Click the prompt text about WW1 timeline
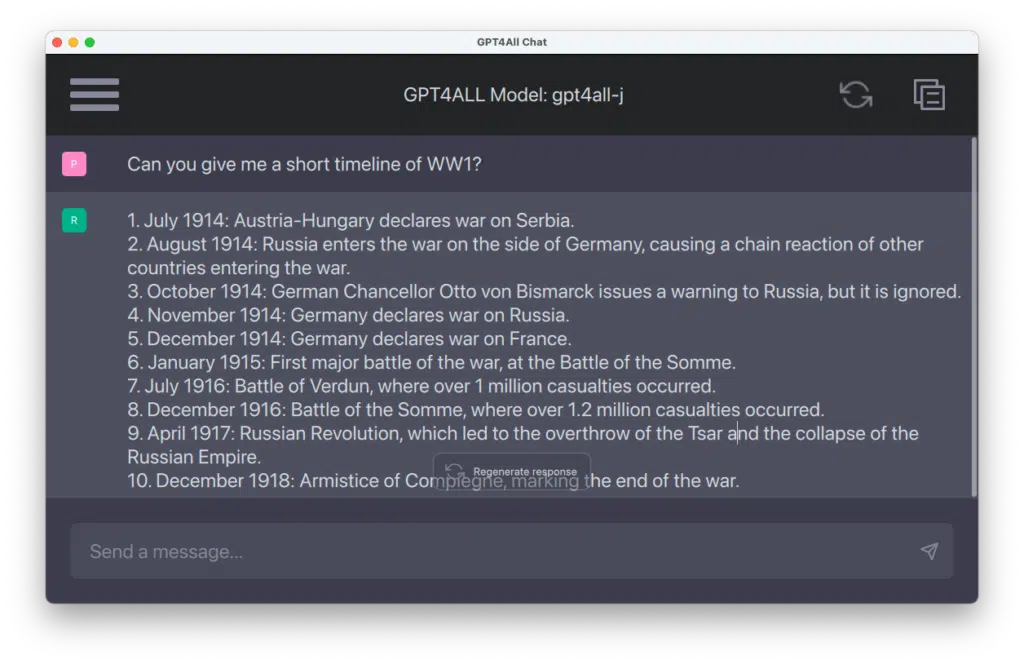Screen dimensions: 1024x664 (x=304, y=164)
